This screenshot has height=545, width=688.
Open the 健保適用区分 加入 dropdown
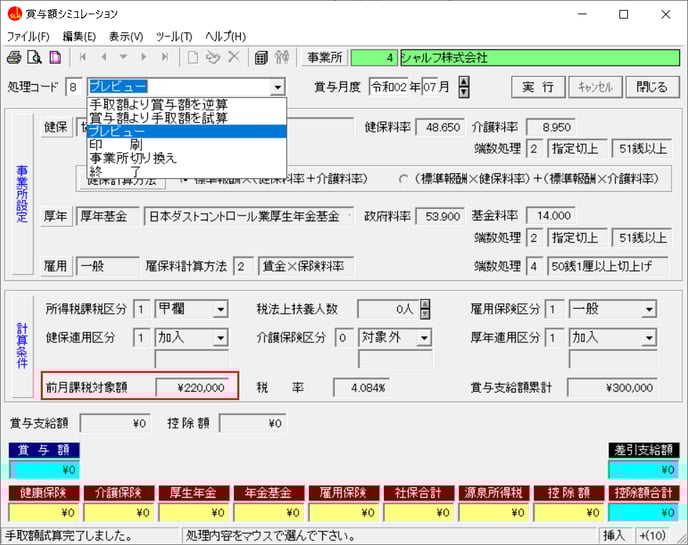tap(221, 338)
